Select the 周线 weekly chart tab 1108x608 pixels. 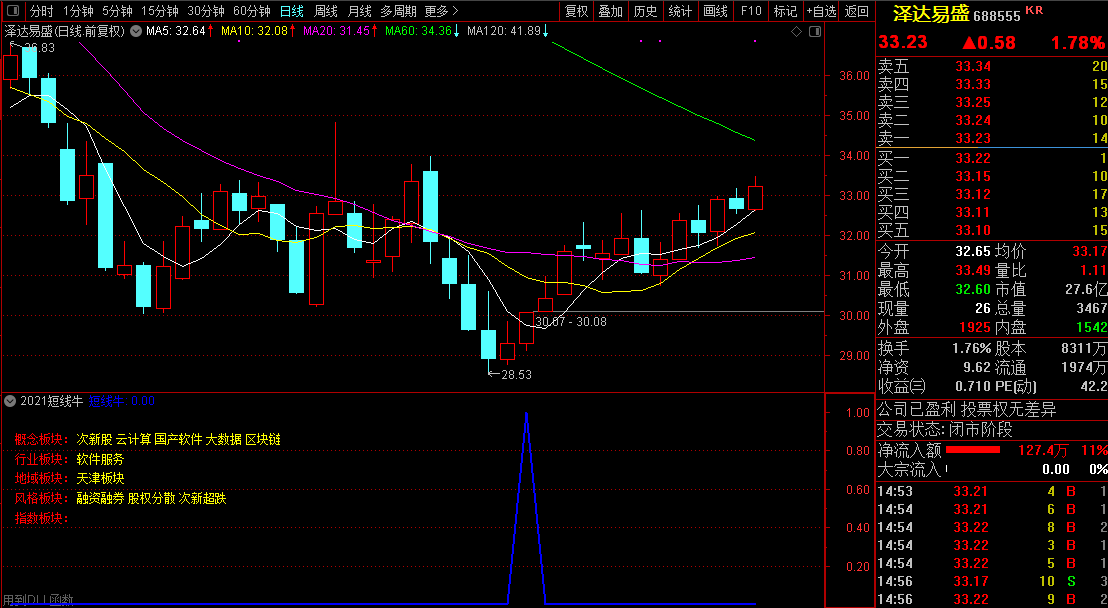(x=326, y=11)
